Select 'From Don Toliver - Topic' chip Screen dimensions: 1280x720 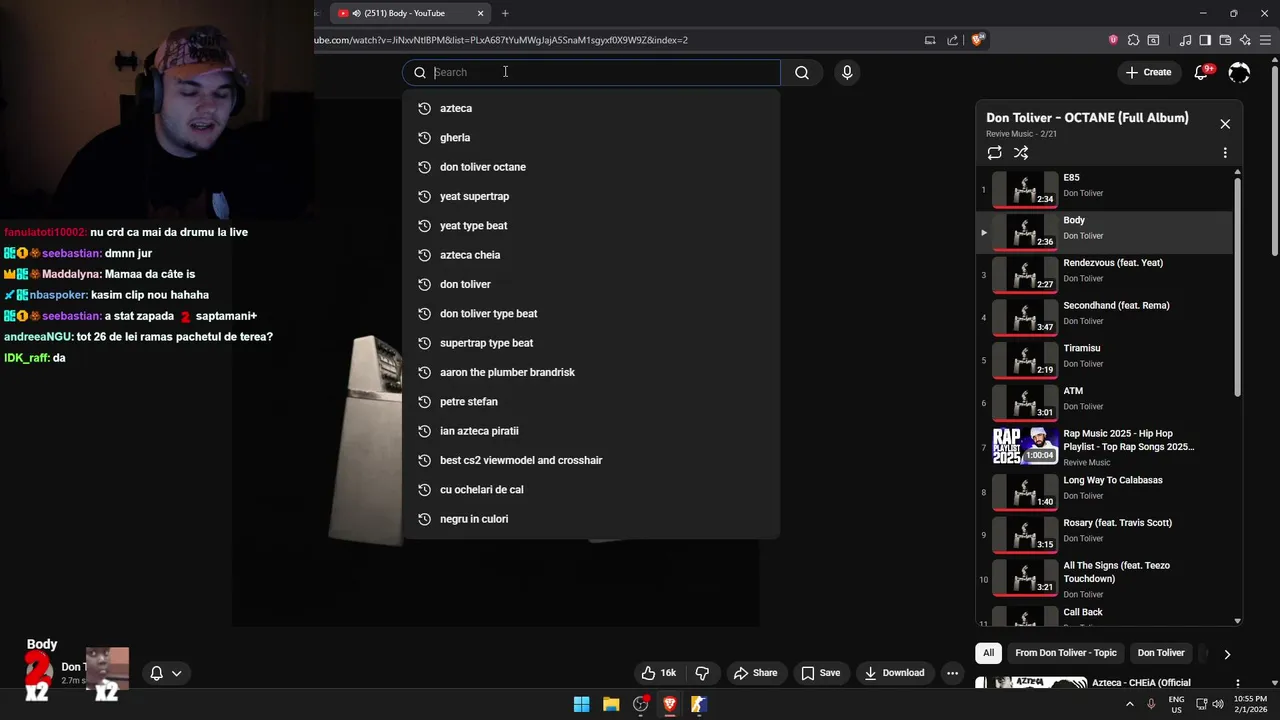(x=1066, y=653)
